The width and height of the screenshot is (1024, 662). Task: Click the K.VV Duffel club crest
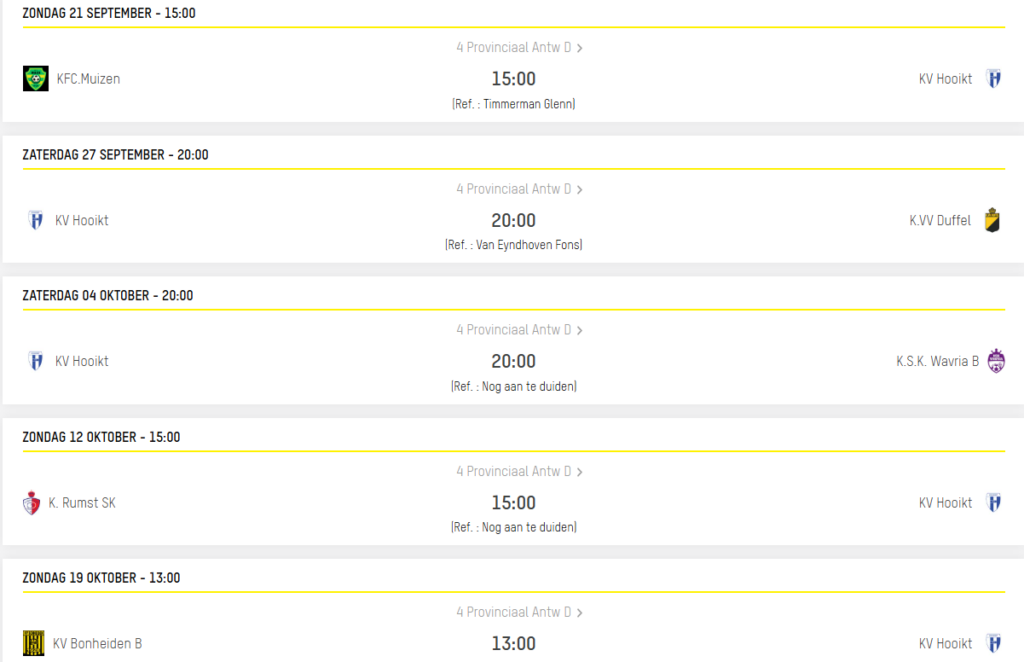pos(992,220)
